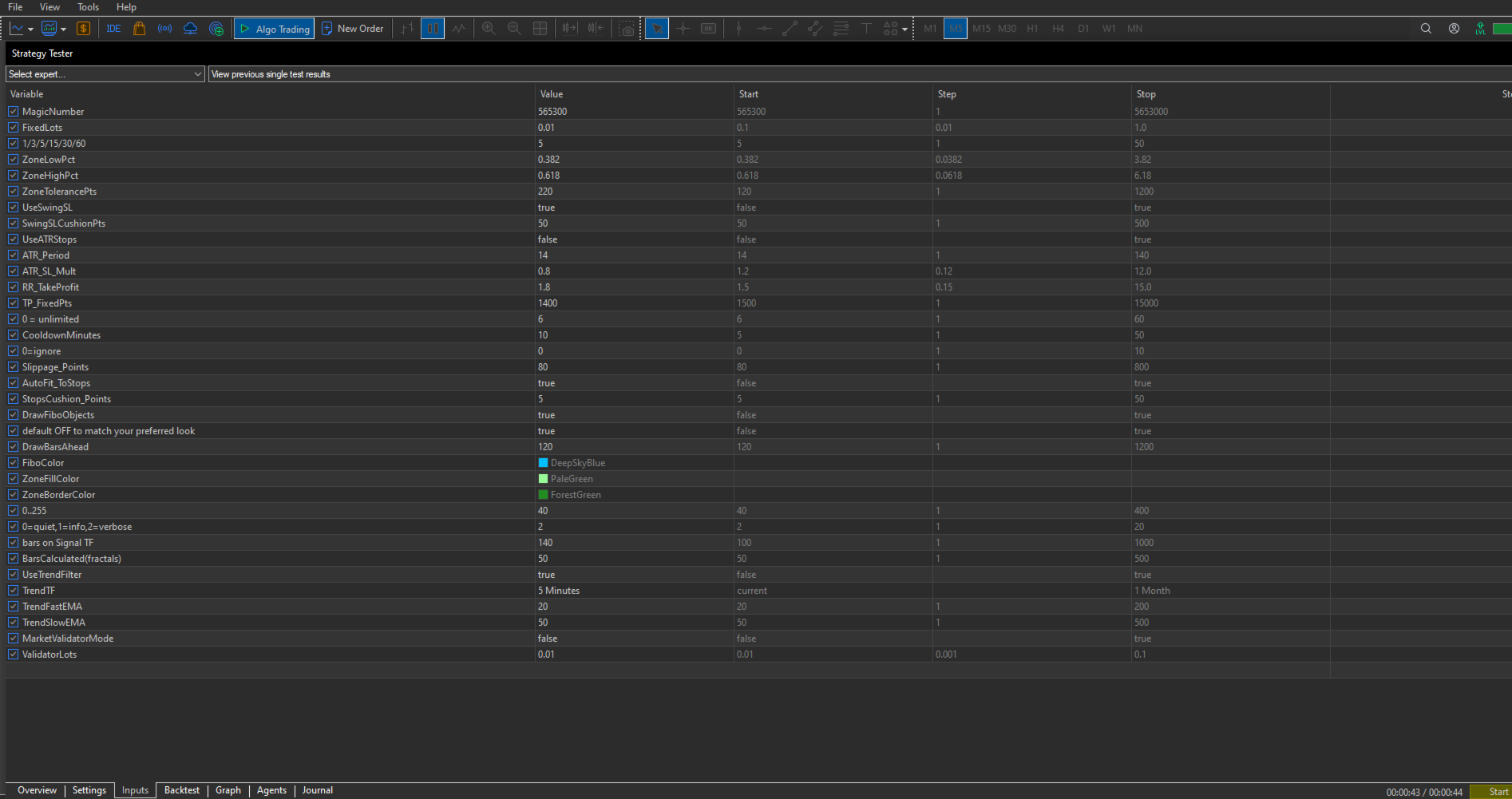Uncheck the CooldownMinutes checkbox
This screenshot has height=799, width=1512.
point(13,335)
